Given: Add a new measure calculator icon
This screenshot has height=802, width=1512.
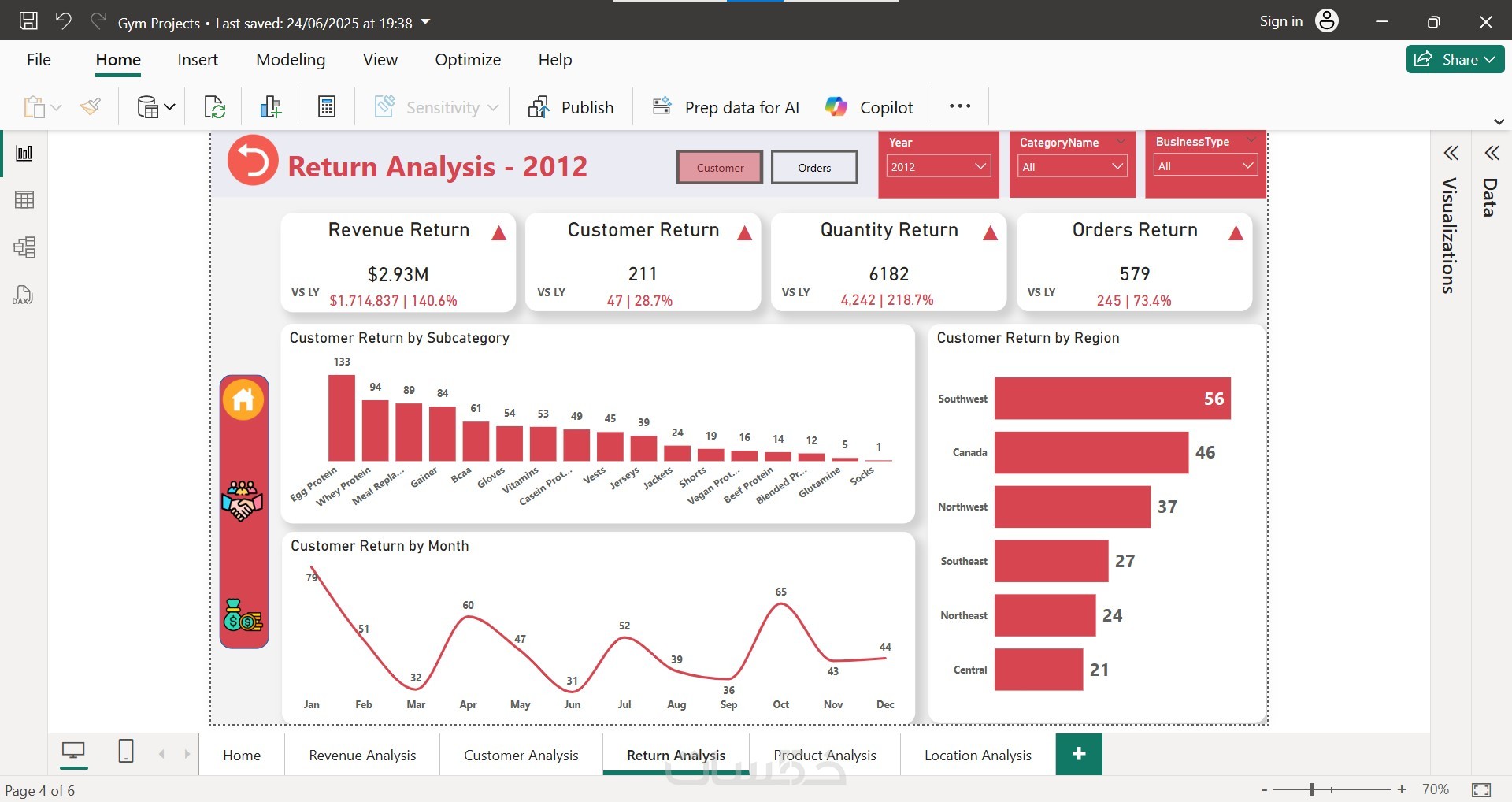Looking at the screenshot, I should [x=327, y=107].
